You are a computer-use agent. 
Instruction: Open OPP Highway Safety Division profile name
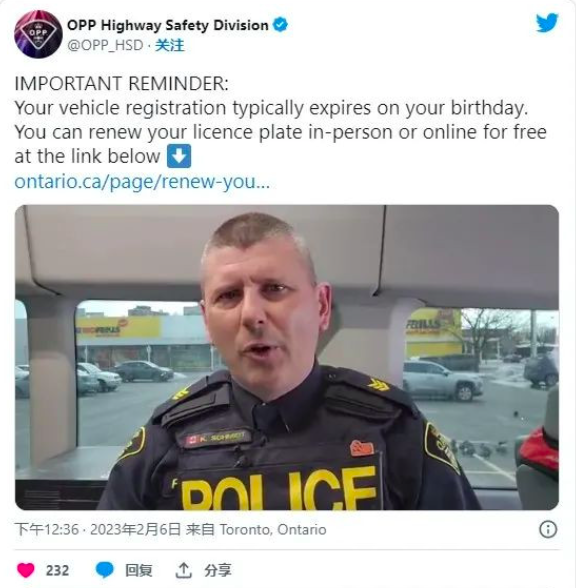(168, 26)
